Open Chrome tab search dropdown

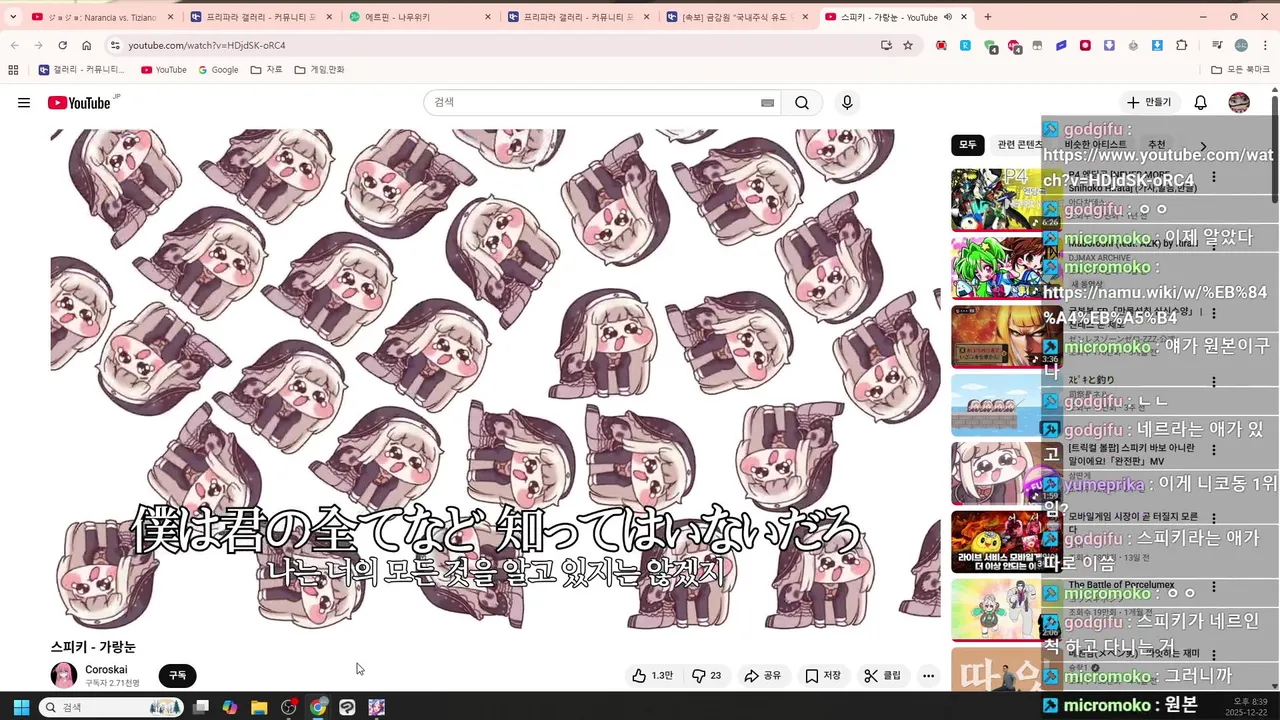tap(13, 17)
